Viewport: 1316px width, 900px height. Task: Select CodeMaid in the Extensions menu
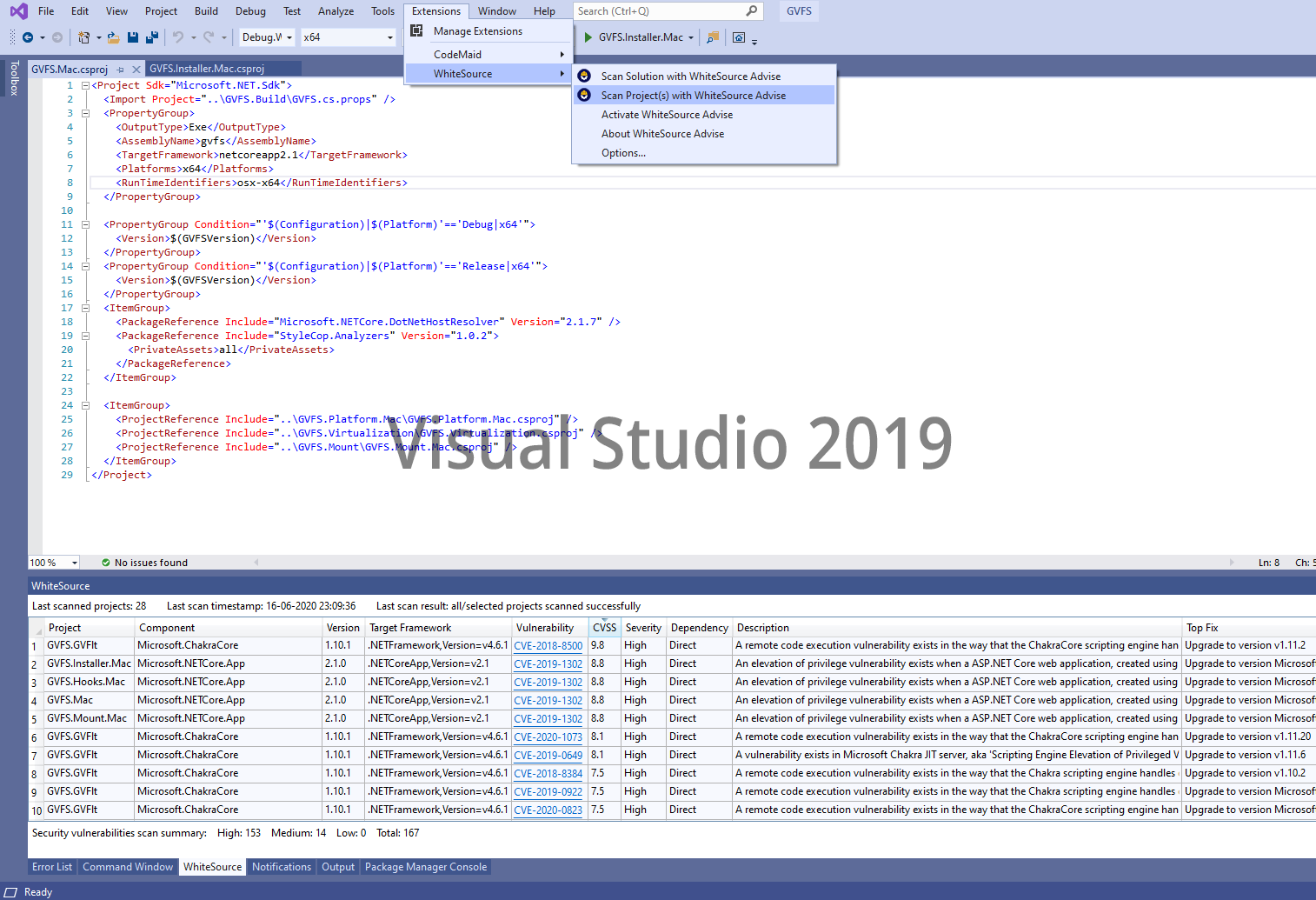489,54
